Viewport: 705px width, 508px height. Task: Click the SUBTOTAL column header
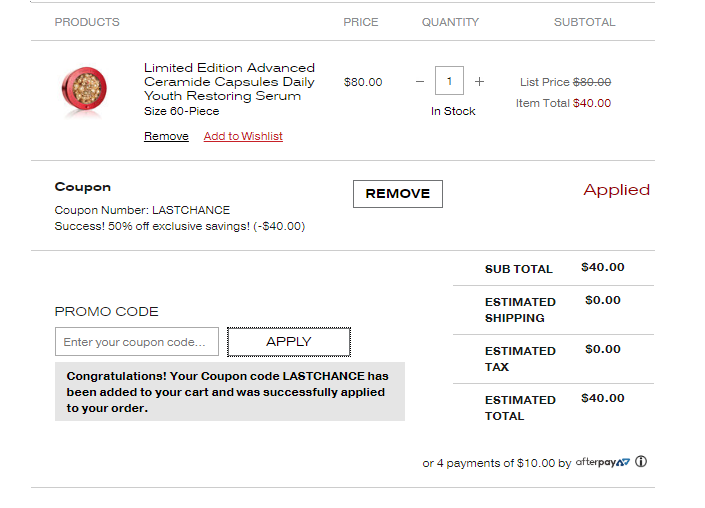[585, 22]
